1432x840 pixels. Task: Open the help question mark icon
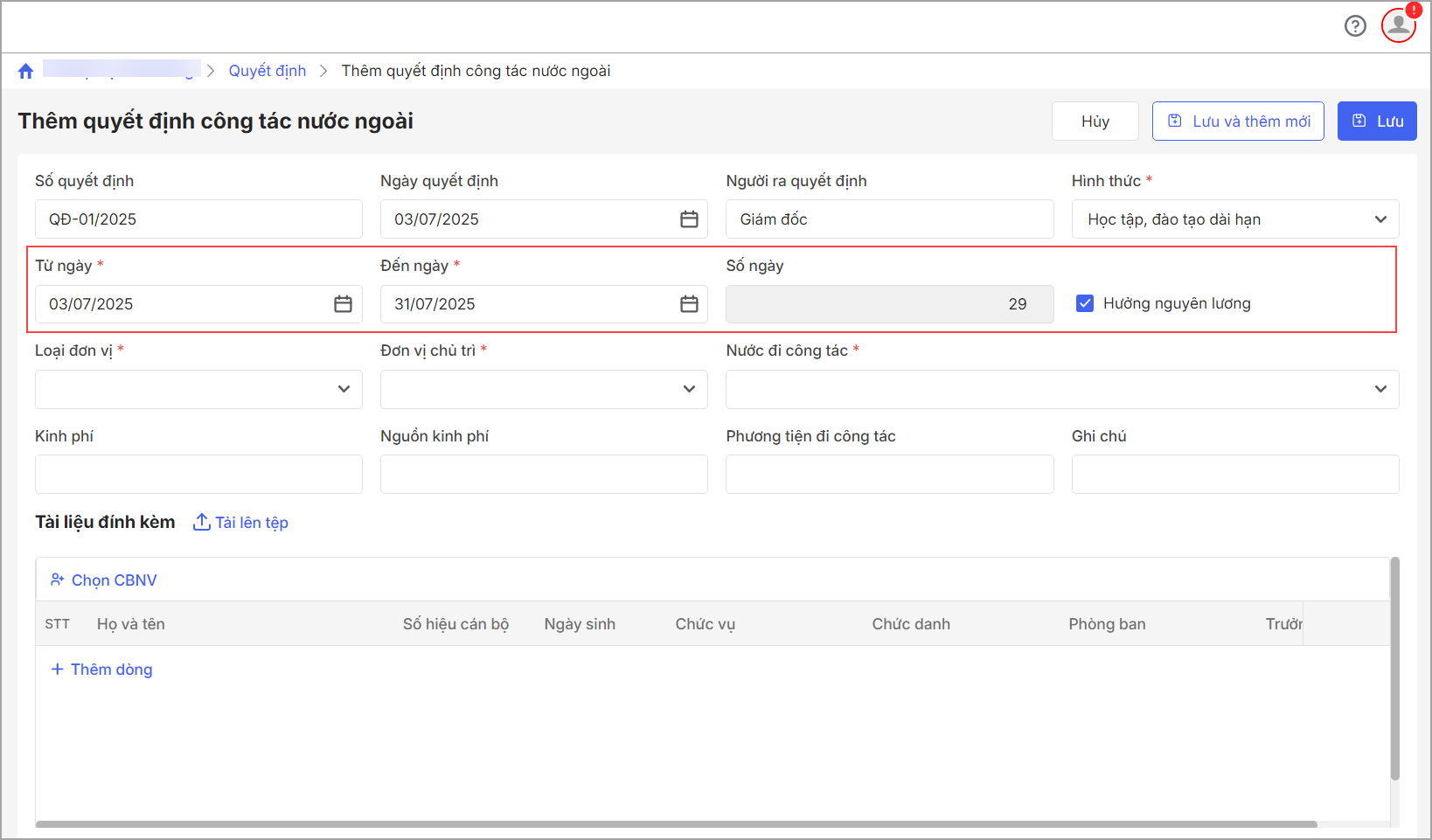(x=1355, y=26)
